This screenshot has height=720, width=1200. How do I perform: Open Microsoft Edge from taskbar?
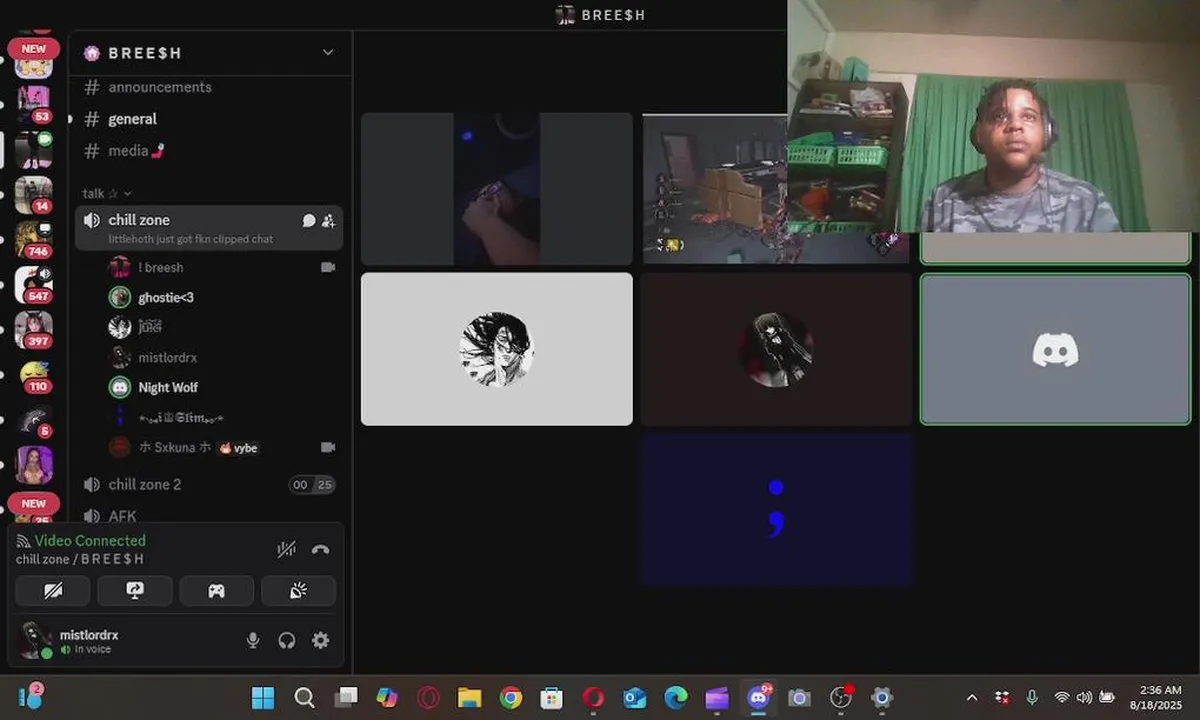(x=676, y=698)
